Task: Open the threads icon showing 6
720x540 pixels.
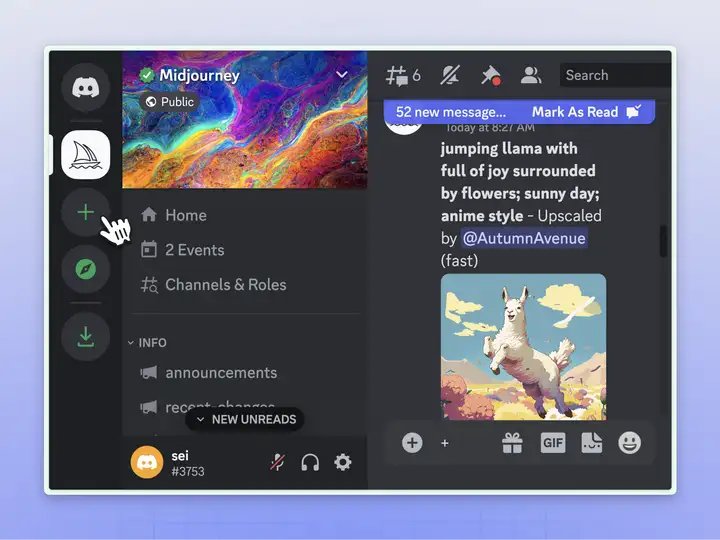Action: 403,75
